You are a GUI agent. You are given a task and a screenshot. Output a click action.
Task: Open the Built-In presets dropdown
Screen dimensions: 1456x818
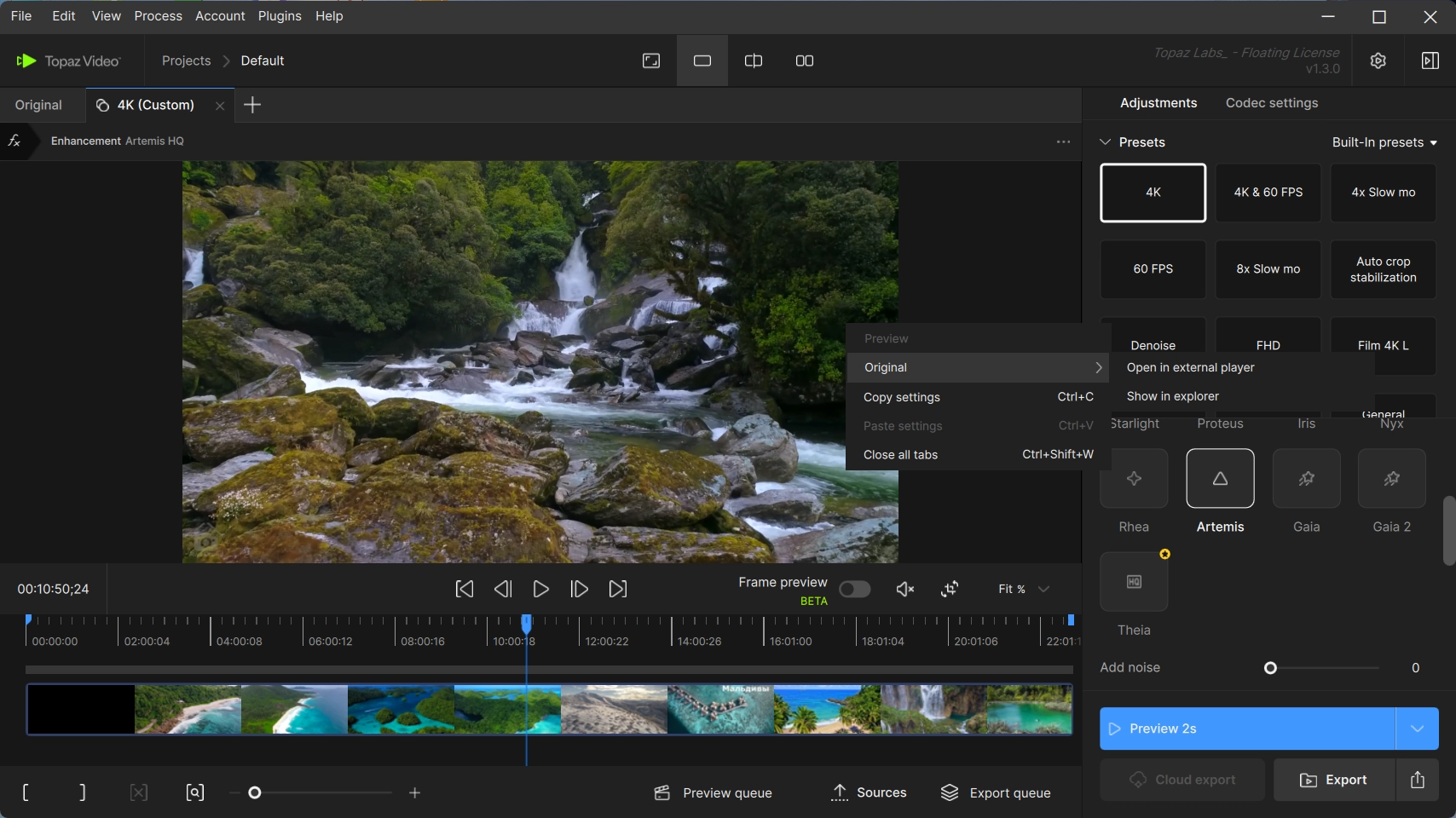coord(1384,142)
